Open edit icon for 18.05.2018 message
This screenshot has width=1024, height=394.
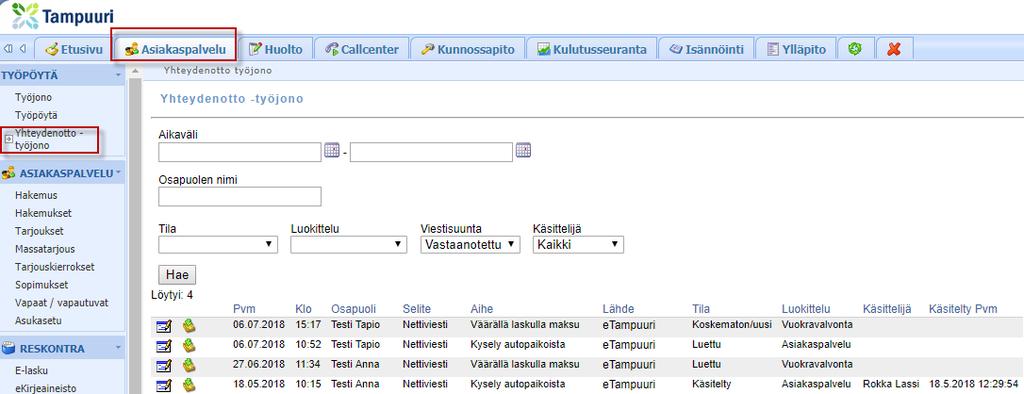tap(163, 385)
